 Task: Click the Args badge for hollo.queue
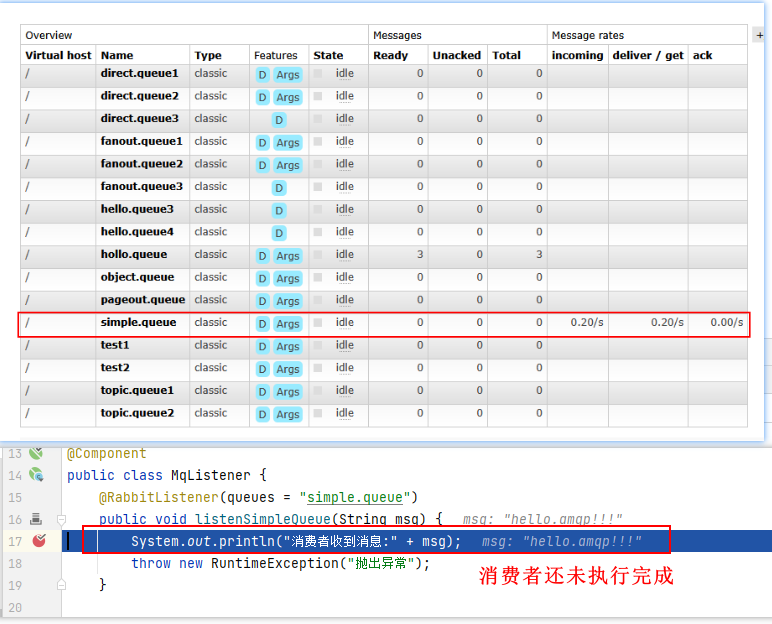pos(288,256)
